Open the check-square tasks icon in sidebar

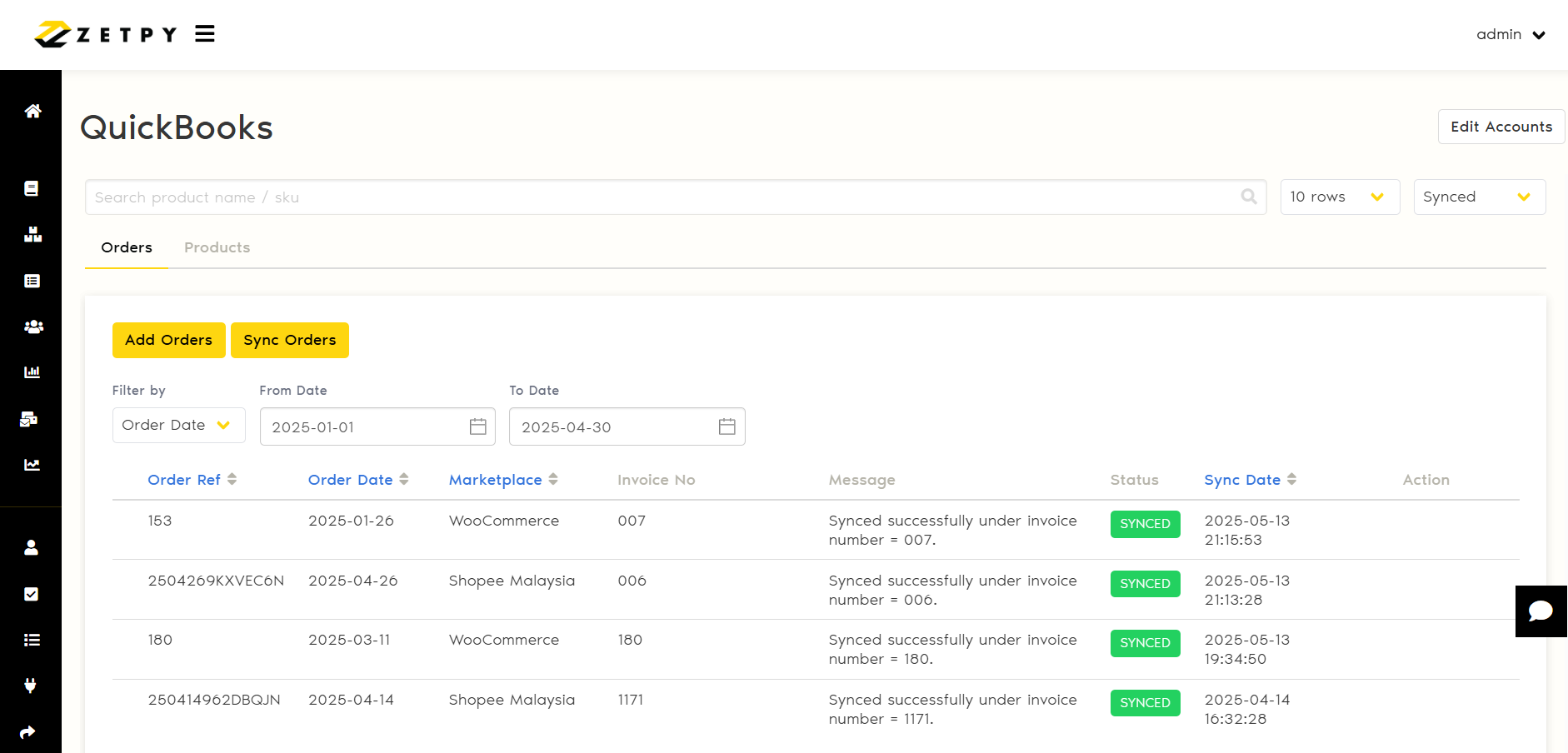[31, 594]
